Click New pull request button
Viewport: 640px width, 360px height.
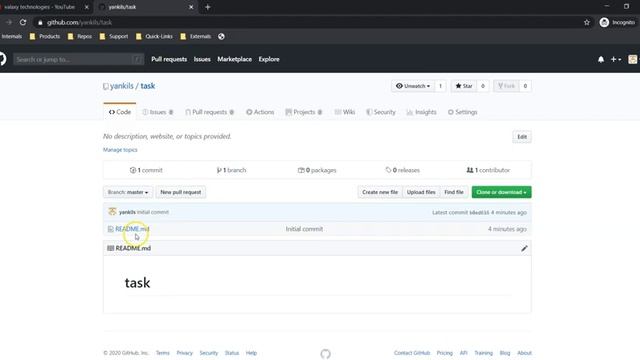coord(180,192)
